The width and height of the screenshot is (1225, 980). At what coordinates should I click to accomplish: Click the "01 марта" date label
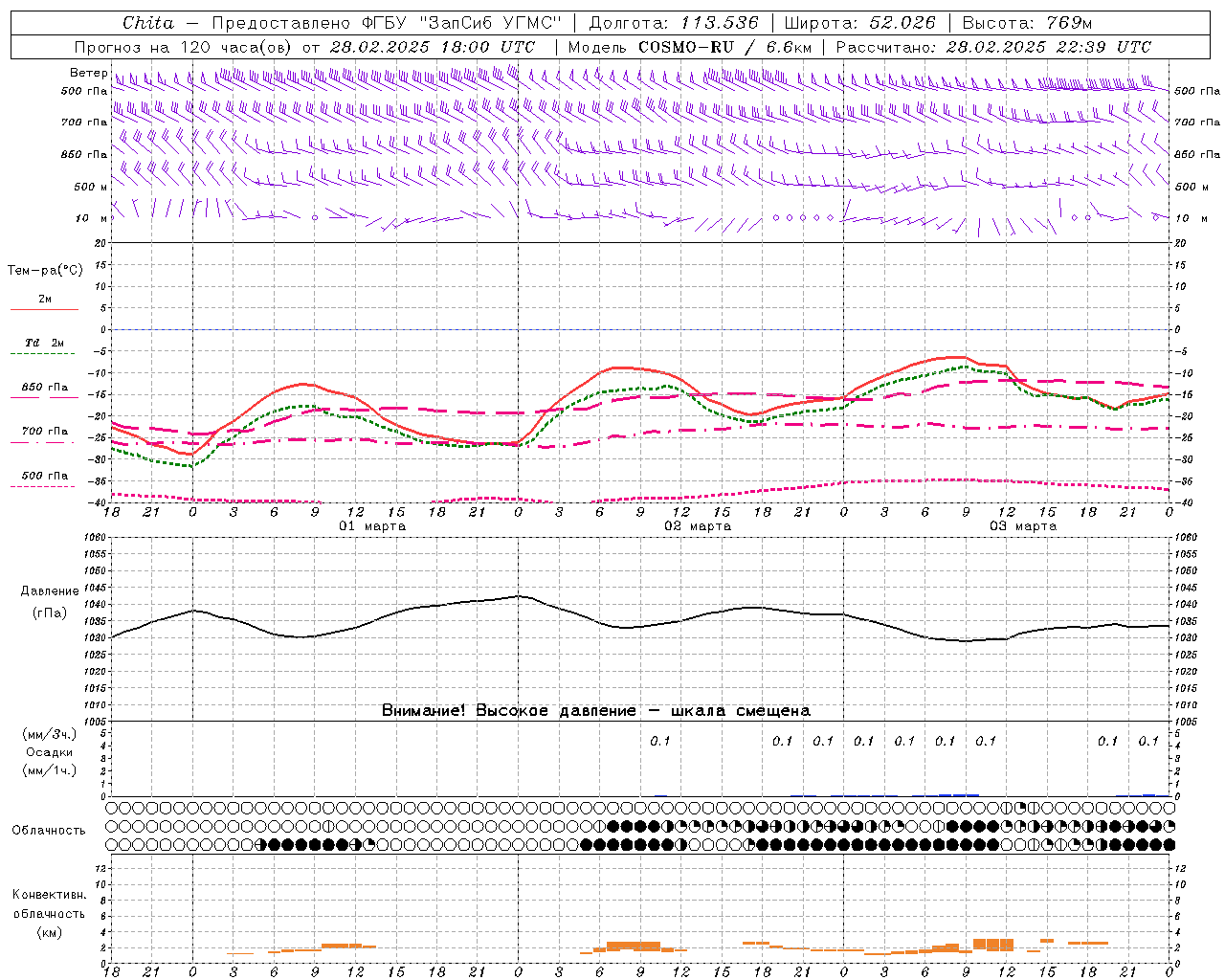click(372, 526)
